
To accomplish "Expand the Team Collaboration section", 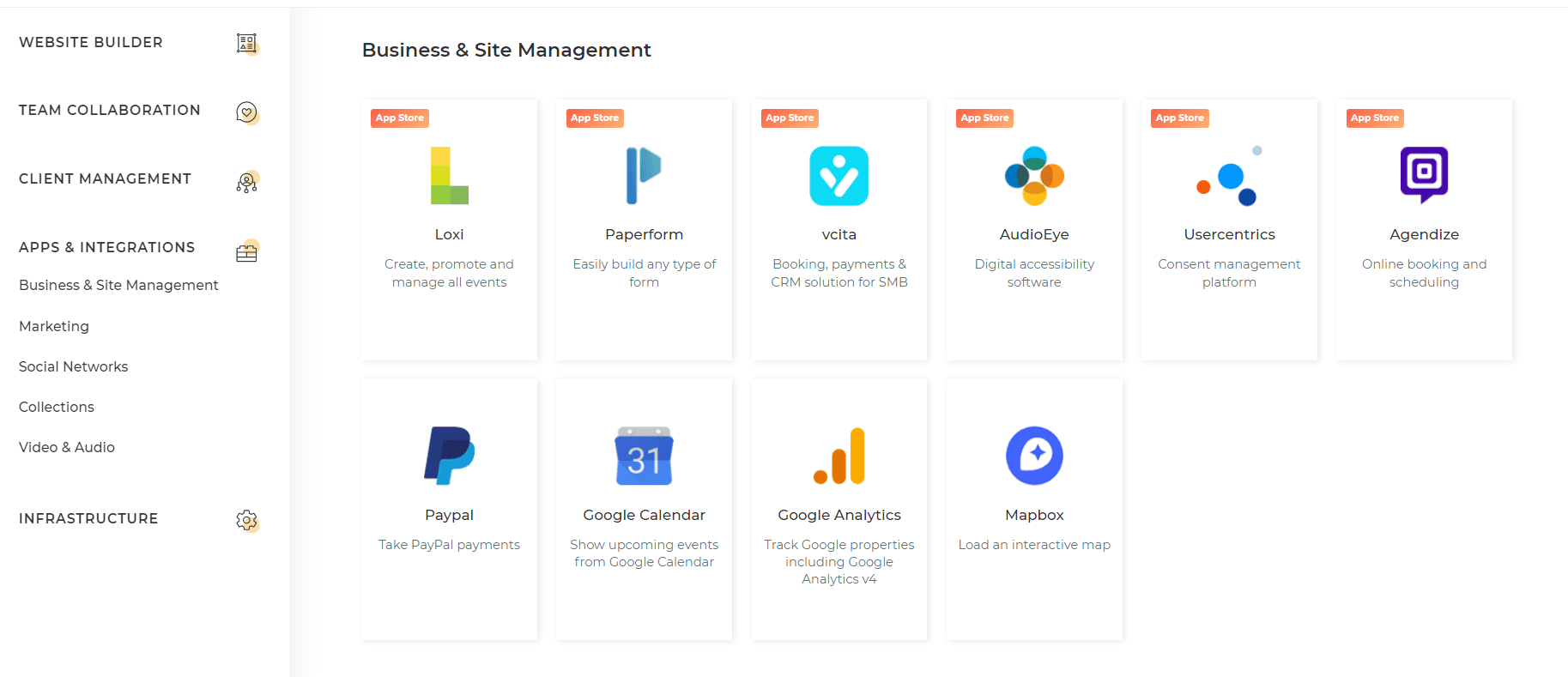I will 110,110.
